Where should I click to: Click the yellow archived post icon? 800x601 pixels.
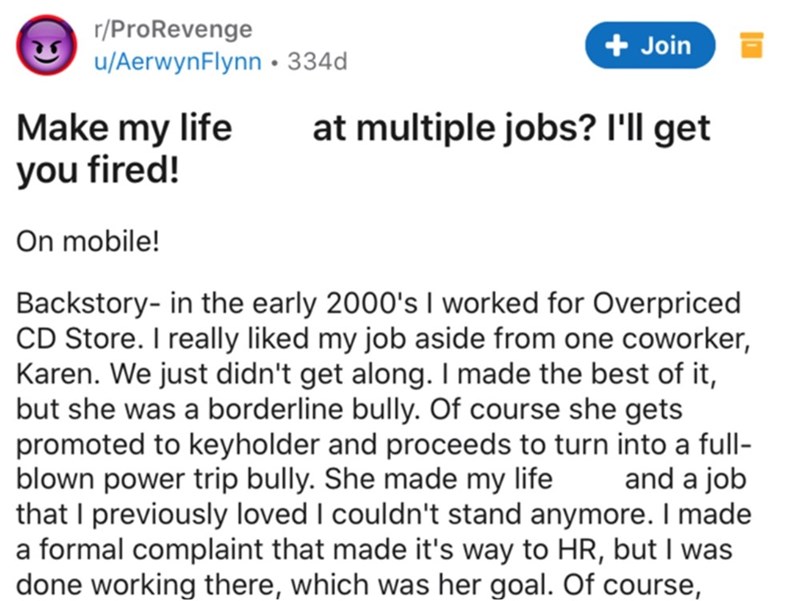[753, 45]
